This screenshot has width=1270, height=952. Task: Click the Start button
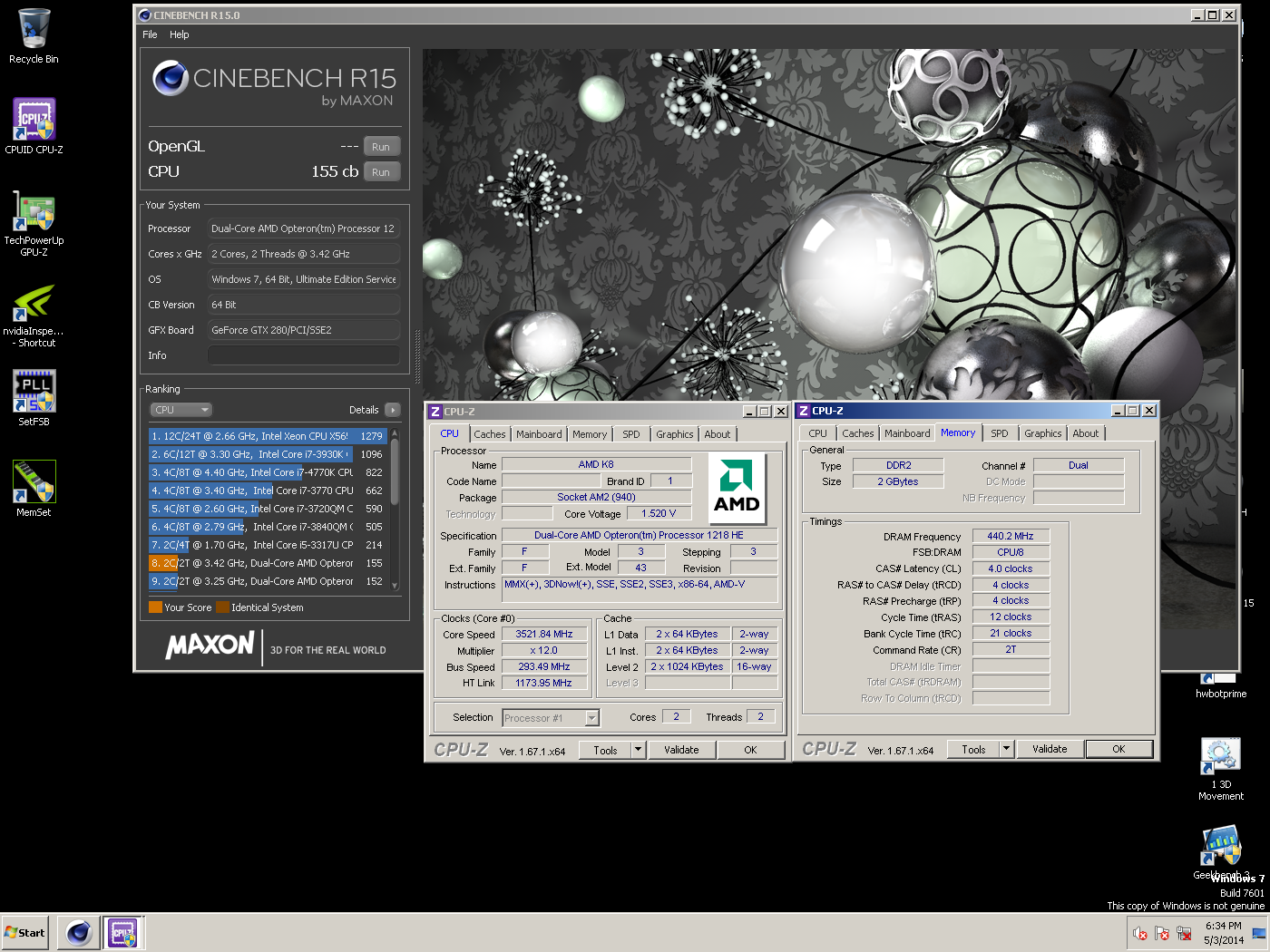click(24, 933)
